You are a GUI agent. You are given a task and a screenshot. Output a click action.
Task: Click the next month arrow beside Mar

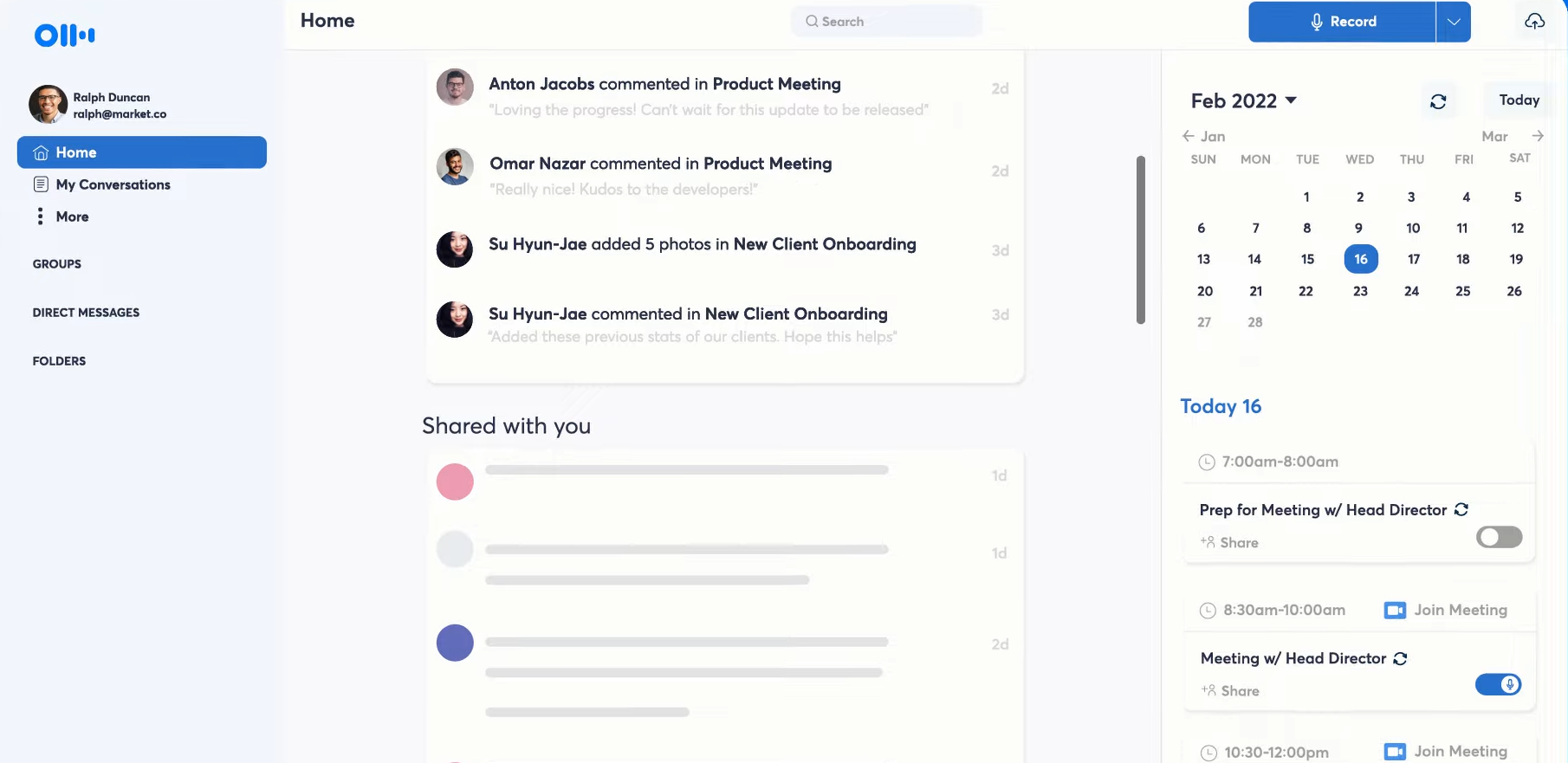(x=1538, y=136)
